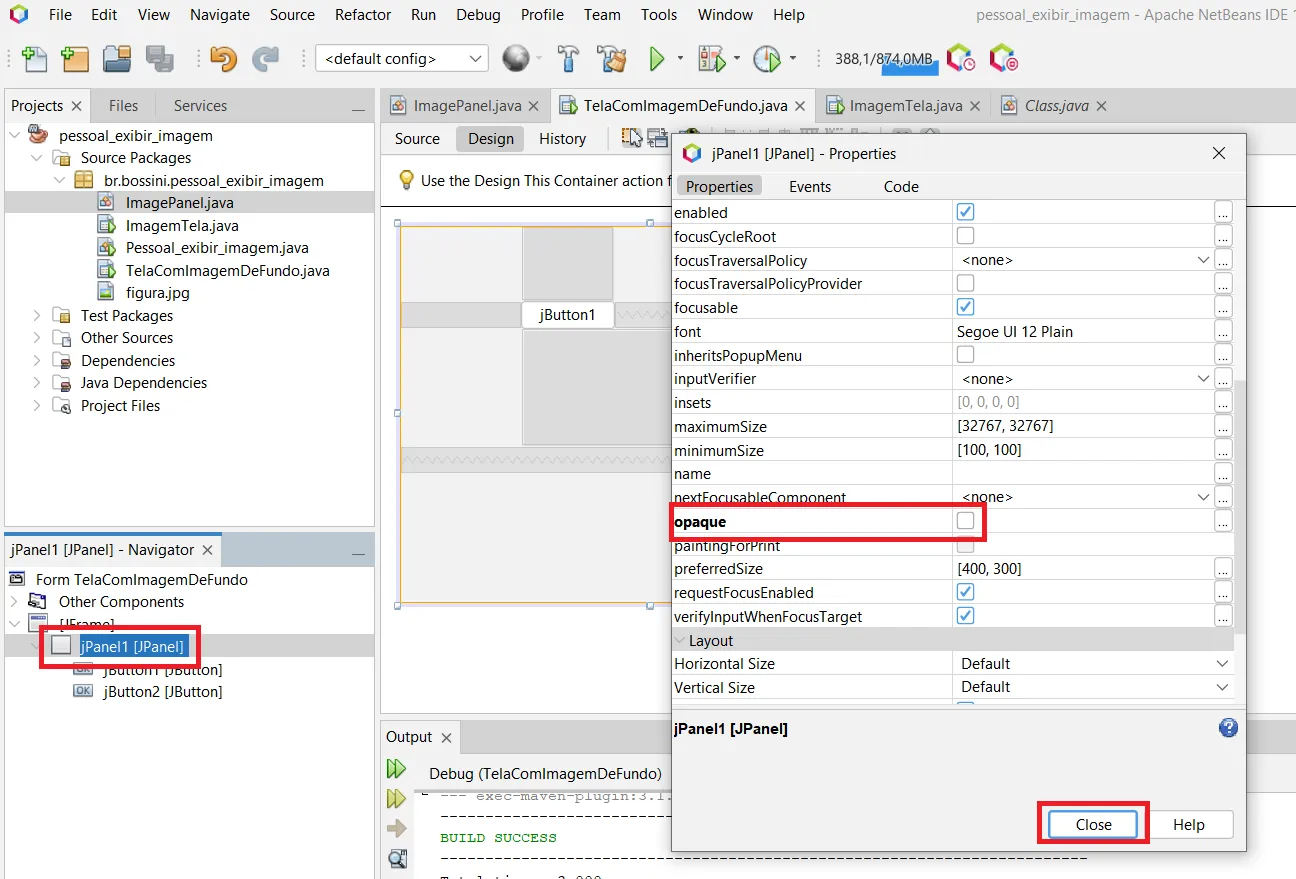
Task: Select ImagePanel.java in the Projects tree
Action: 179,203
